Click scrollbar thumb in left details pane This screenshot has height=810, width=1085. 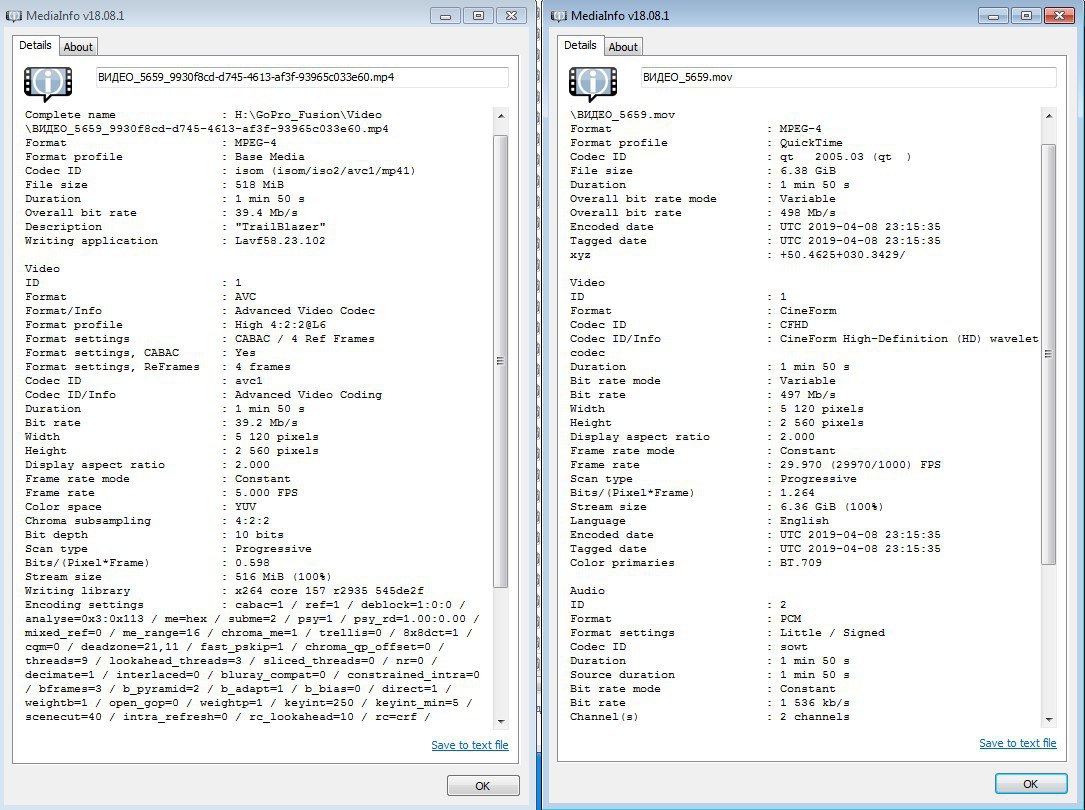pyautogui.click(x=501, y=361)
